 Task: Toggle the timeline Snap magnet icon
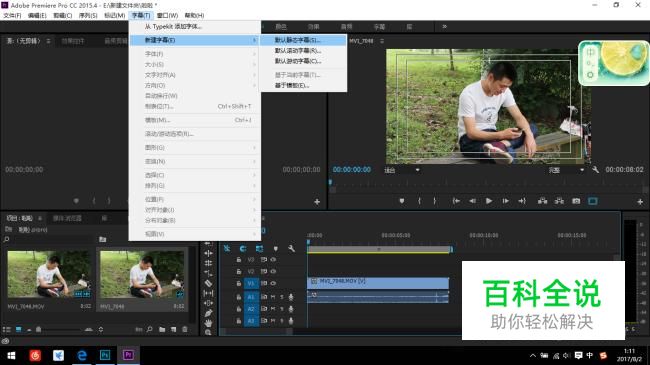243,248
